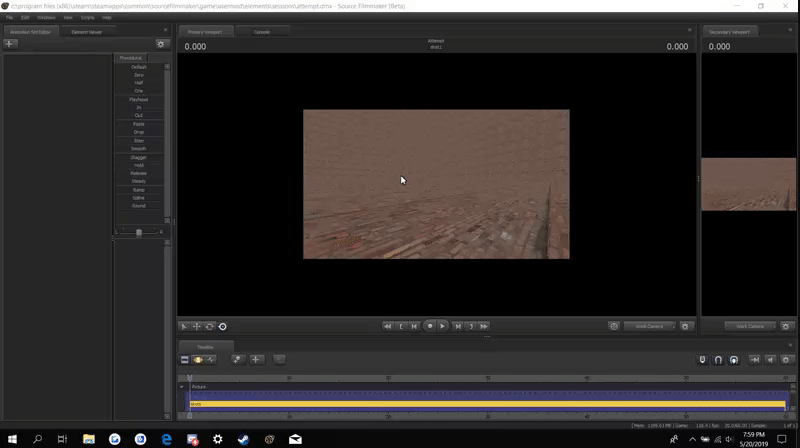The width and height of the screenshot is (800, 448).
Task: Start recording with the record button
Action: pyautogui.click(x=430, y=327)
